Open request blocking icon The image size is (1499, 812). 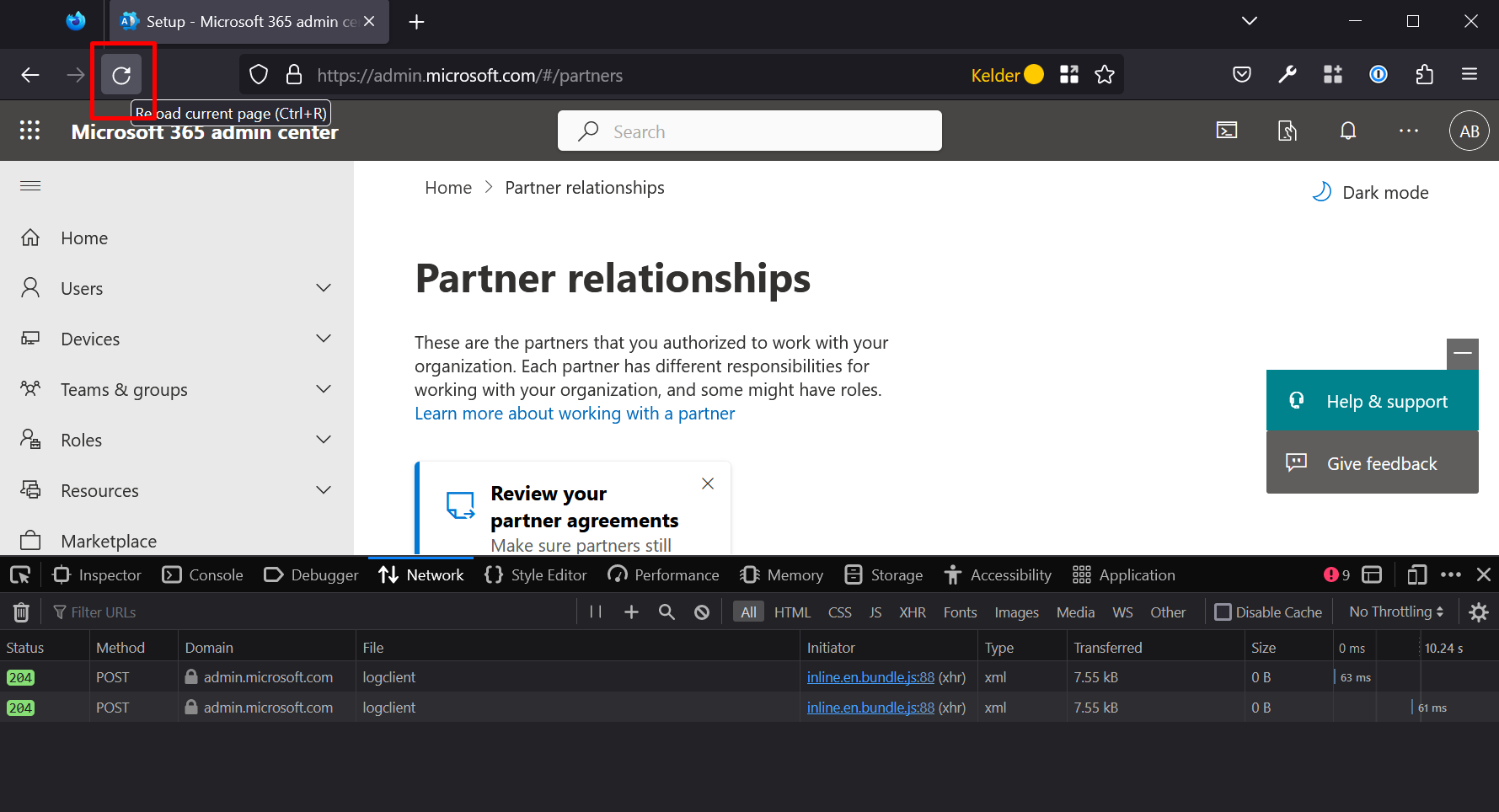tap(702, 612)
